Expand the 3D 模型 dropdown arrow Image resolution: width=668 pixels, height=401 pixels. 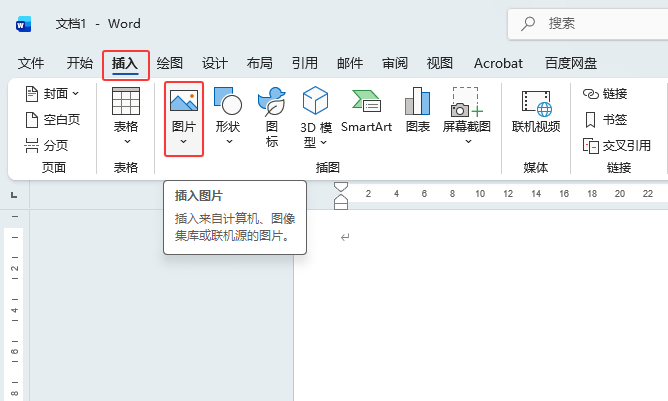[x=324, y=142]
